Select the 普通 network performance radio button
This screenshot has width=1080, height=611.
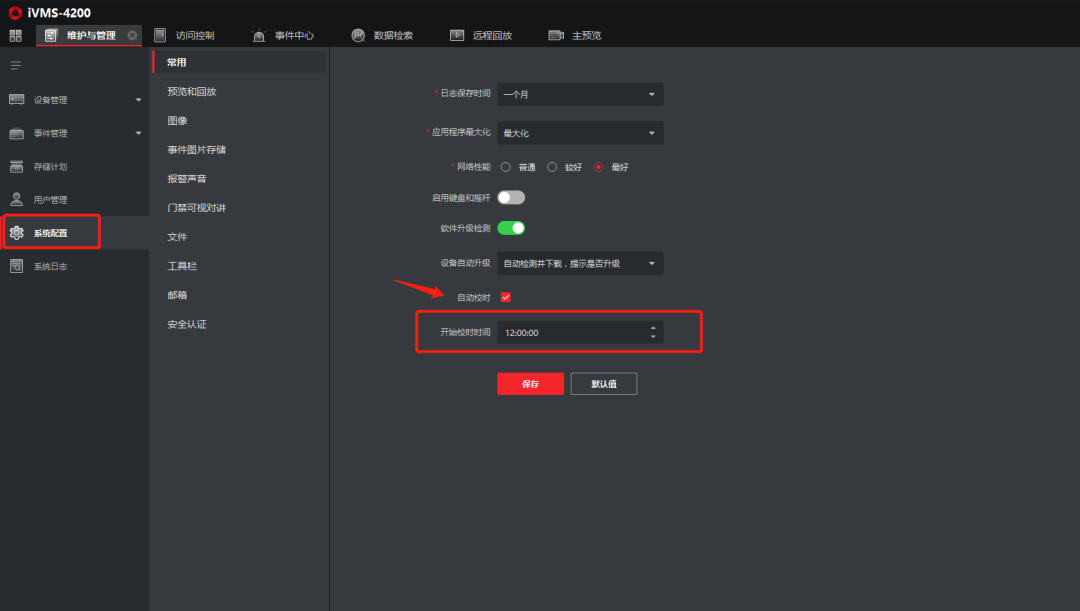click(506, 167)
